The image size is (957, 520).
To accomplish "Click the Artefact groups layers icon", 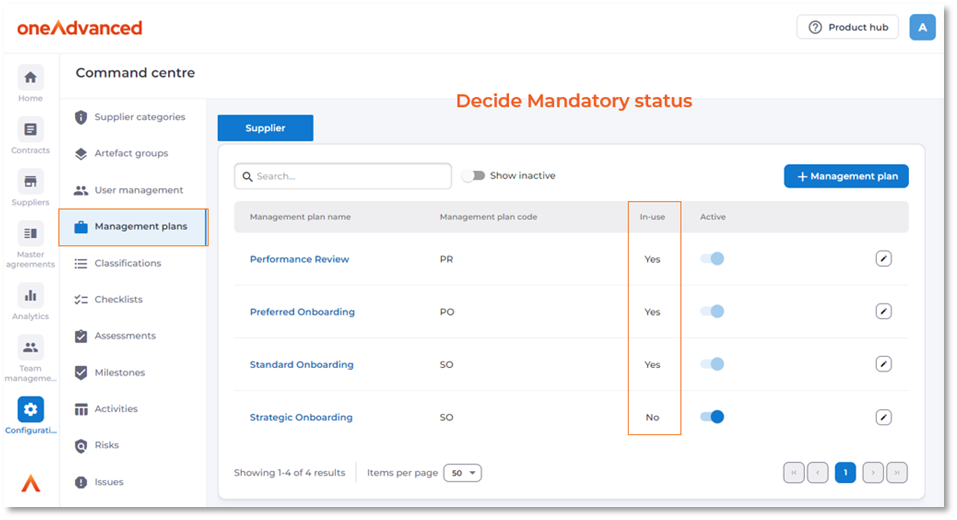I will tap(81, 154).
